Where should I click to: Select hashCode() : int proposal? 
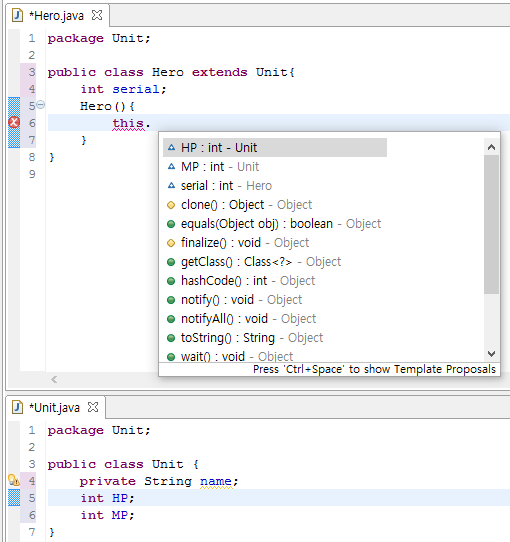pos(275,281)
